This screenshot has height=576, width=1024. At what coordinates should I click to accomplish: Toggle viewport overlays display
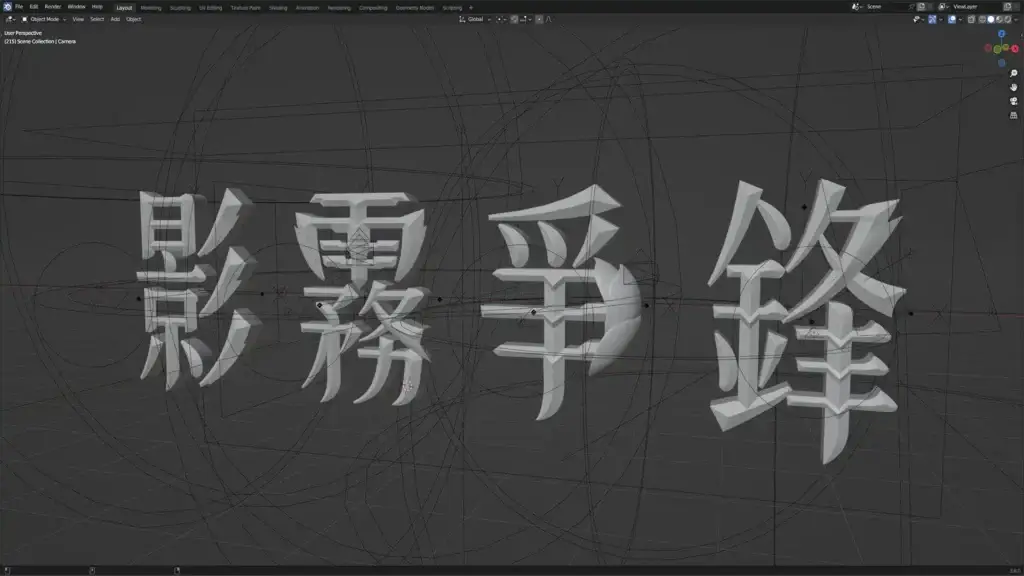pos(950,19)
